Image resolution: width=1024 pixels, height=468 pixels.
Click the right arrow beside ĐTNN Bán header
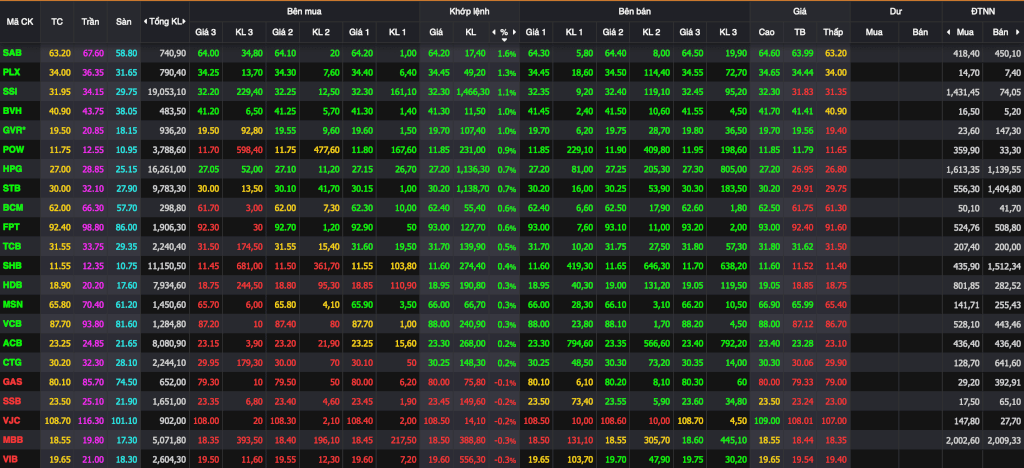pyautogui.click(x=1016, y=31)
